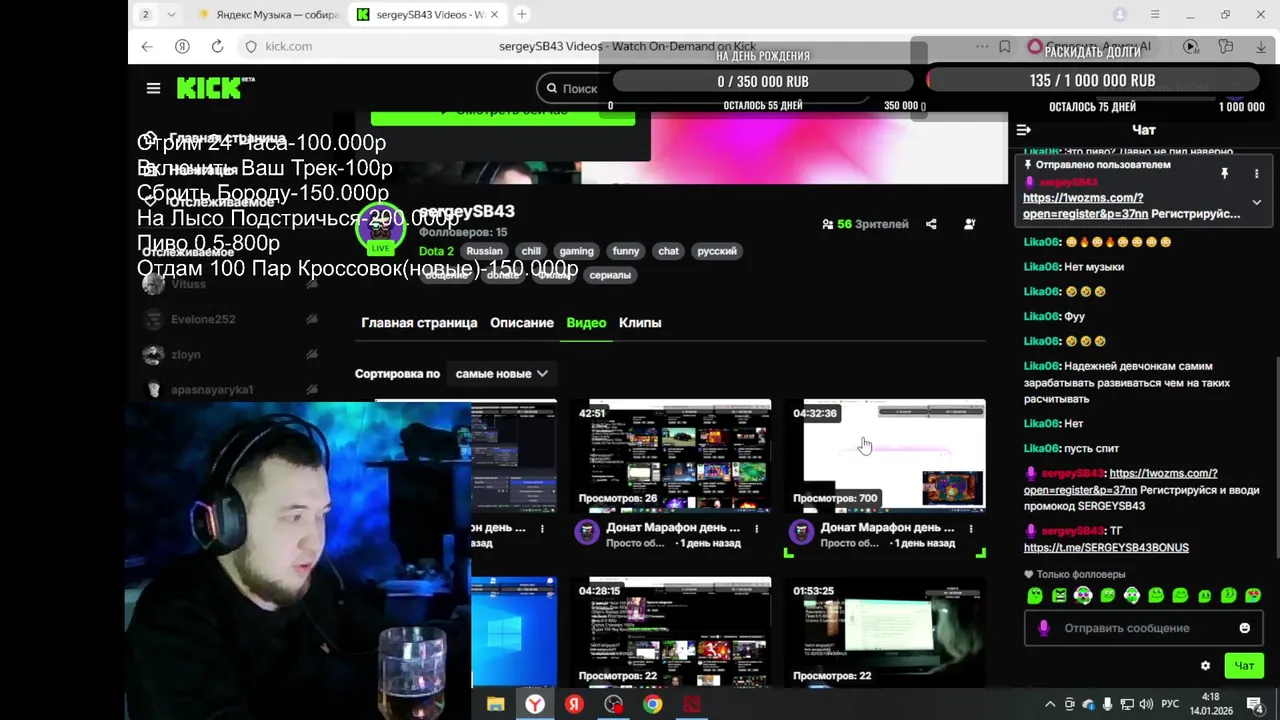
Task: Click the green KICK logo
Action: (x=214, y=88)
